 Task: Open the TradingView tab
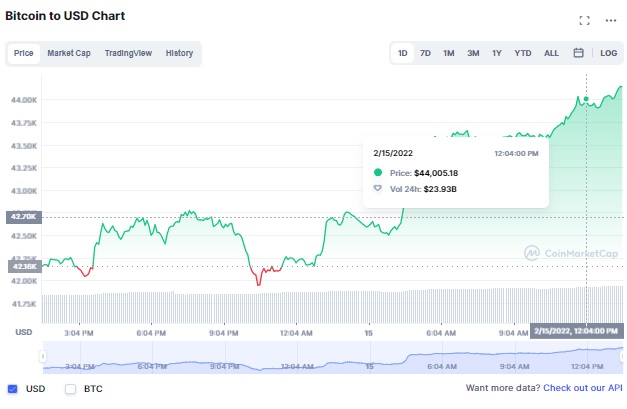click(x=128, y=53)
